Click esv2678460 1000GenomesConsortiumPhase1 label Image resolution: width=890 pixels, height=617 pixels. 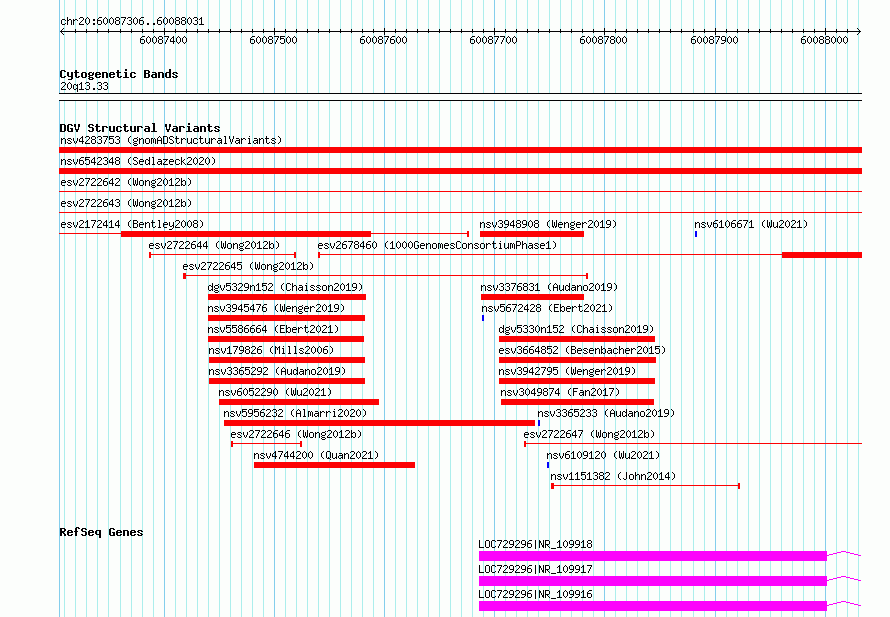(x=437, y=245)
